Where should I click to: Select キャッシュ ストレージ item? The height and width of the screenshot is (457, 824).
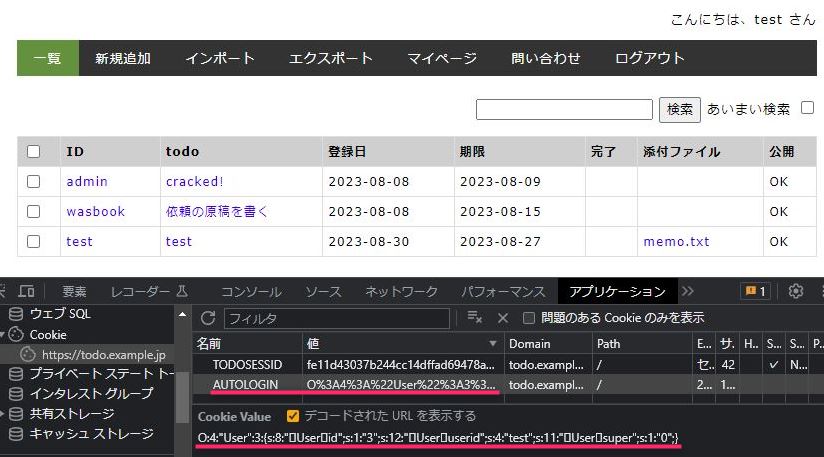pos(91,433)
